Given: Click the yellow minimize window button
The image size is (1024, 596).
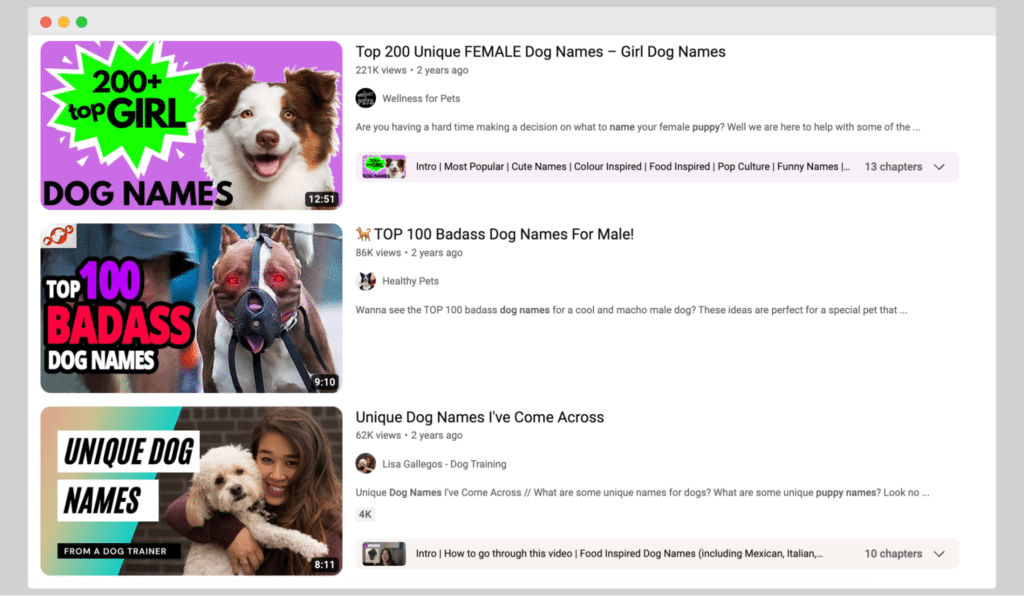Looking at the screenshot, I should [x=64, y=22].
